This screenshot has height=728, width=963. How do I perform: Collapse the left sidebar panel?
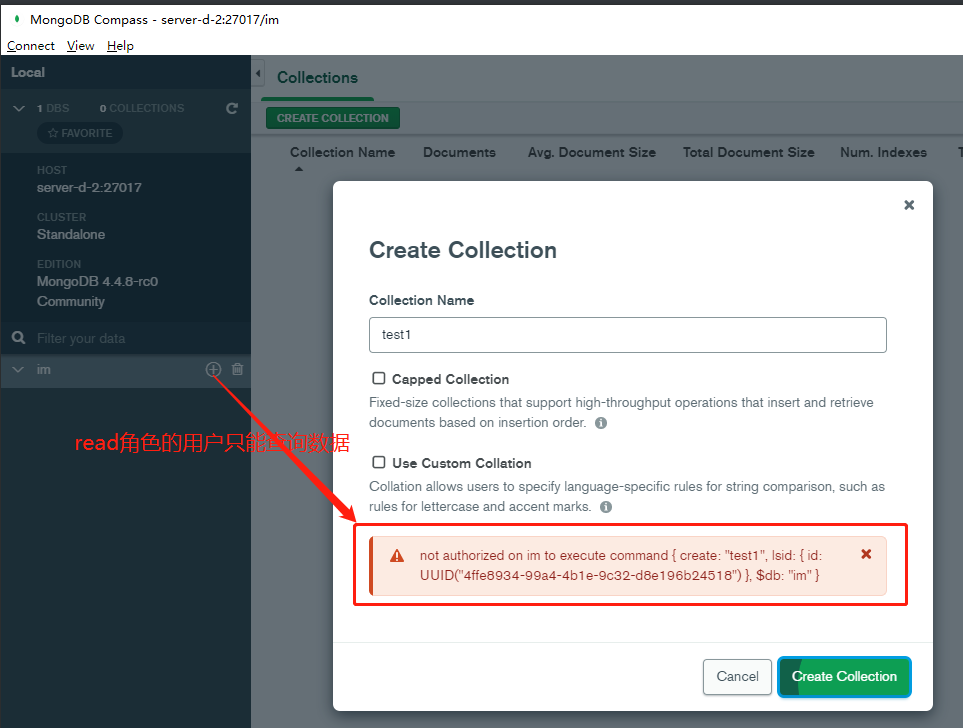(x=257, y=72)
